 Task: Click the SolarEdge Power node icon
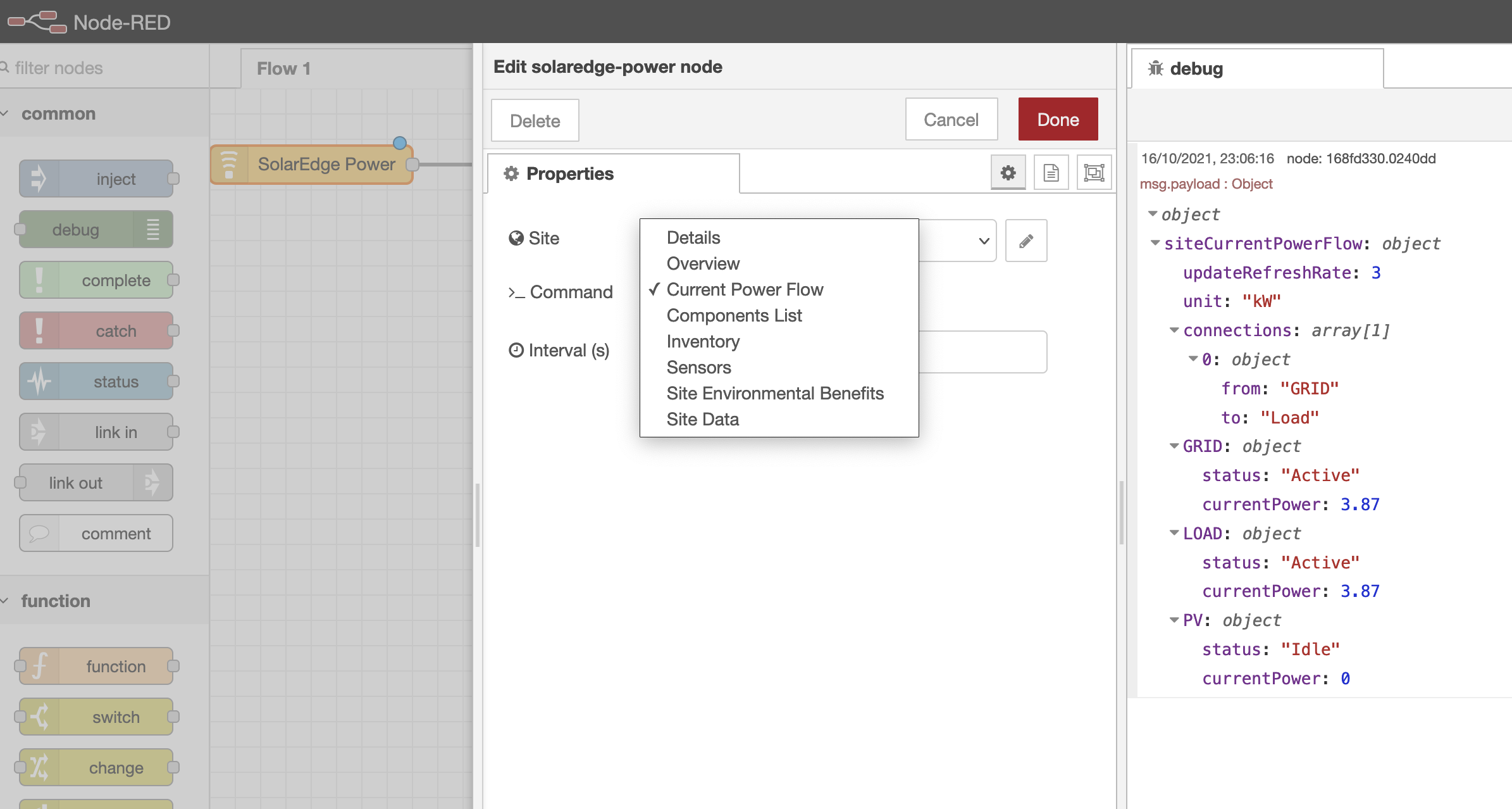229,165
